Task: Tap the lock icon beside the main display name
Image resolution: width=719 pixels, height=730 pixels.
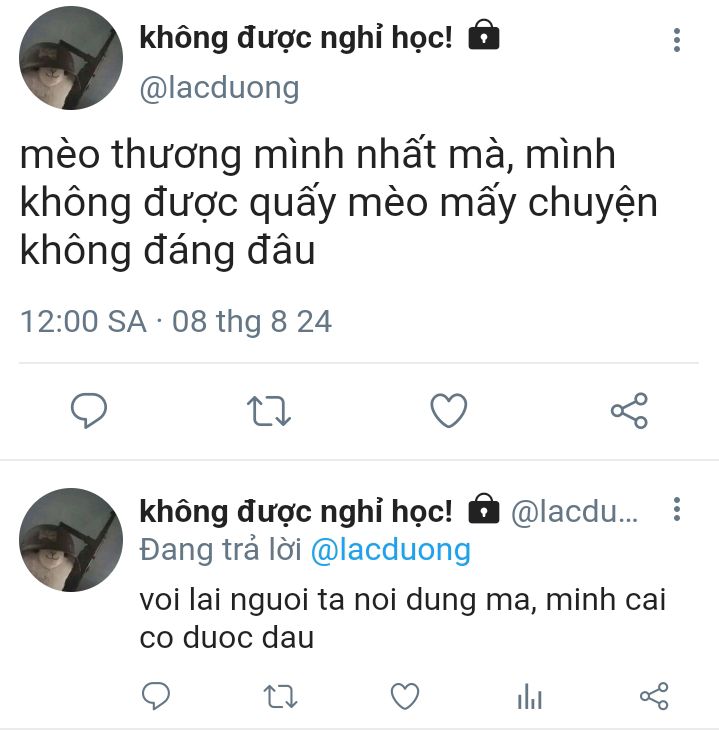Action: click(x=484, y=35)
